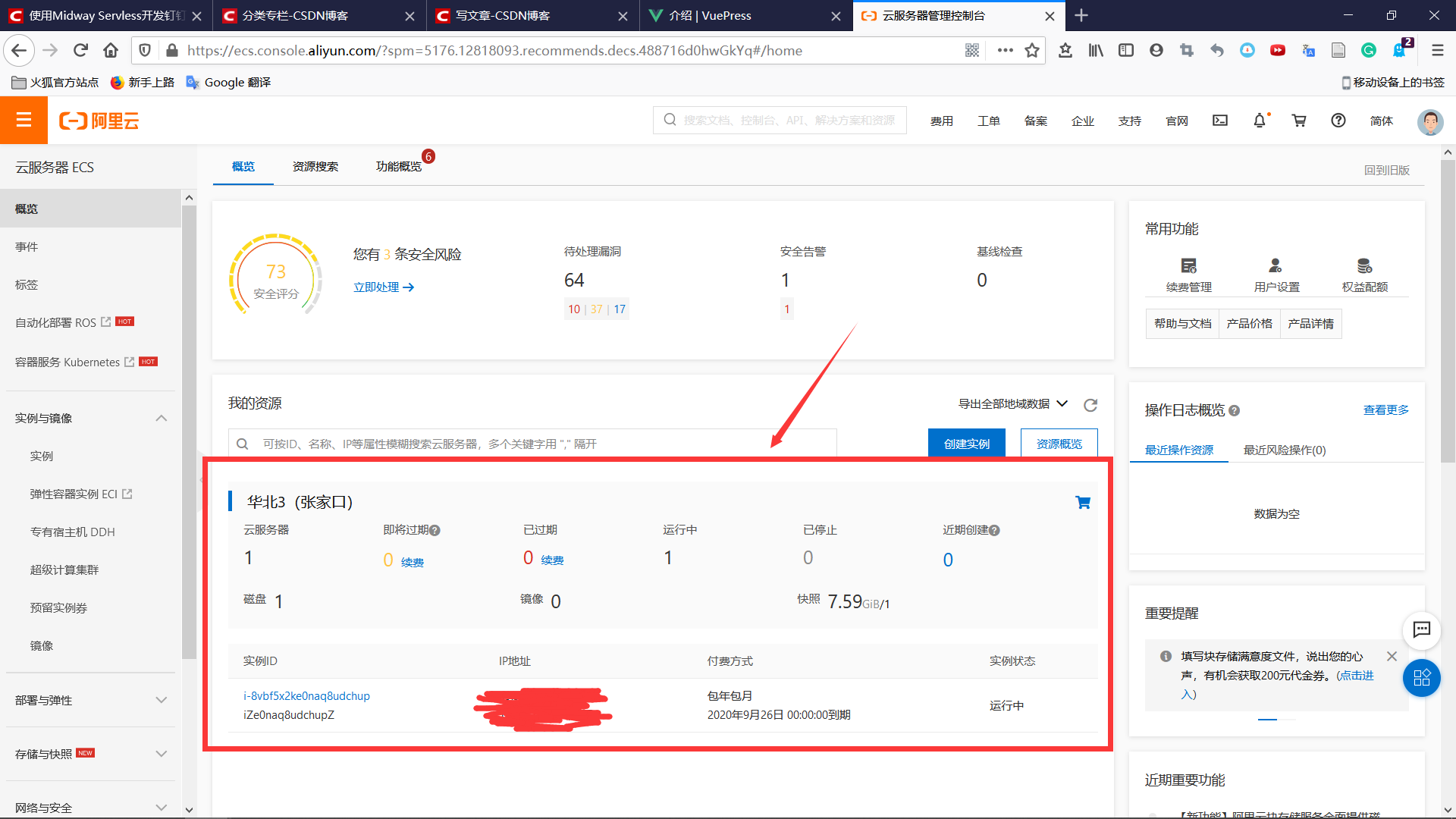Open the notification bell
This screenshot has height=819, width=1456.
(x=1260, y=121)
